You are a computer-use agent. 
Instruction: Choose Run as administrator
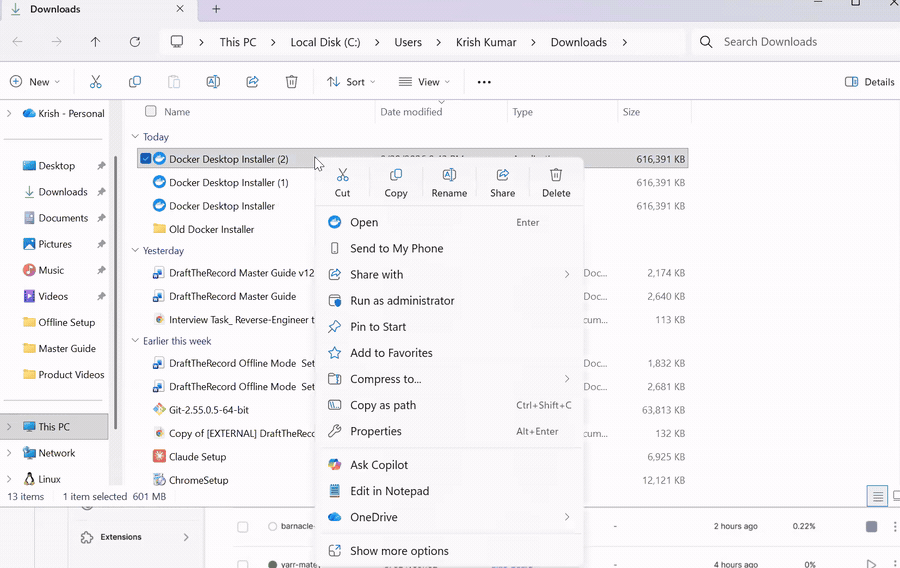point(450,301)
